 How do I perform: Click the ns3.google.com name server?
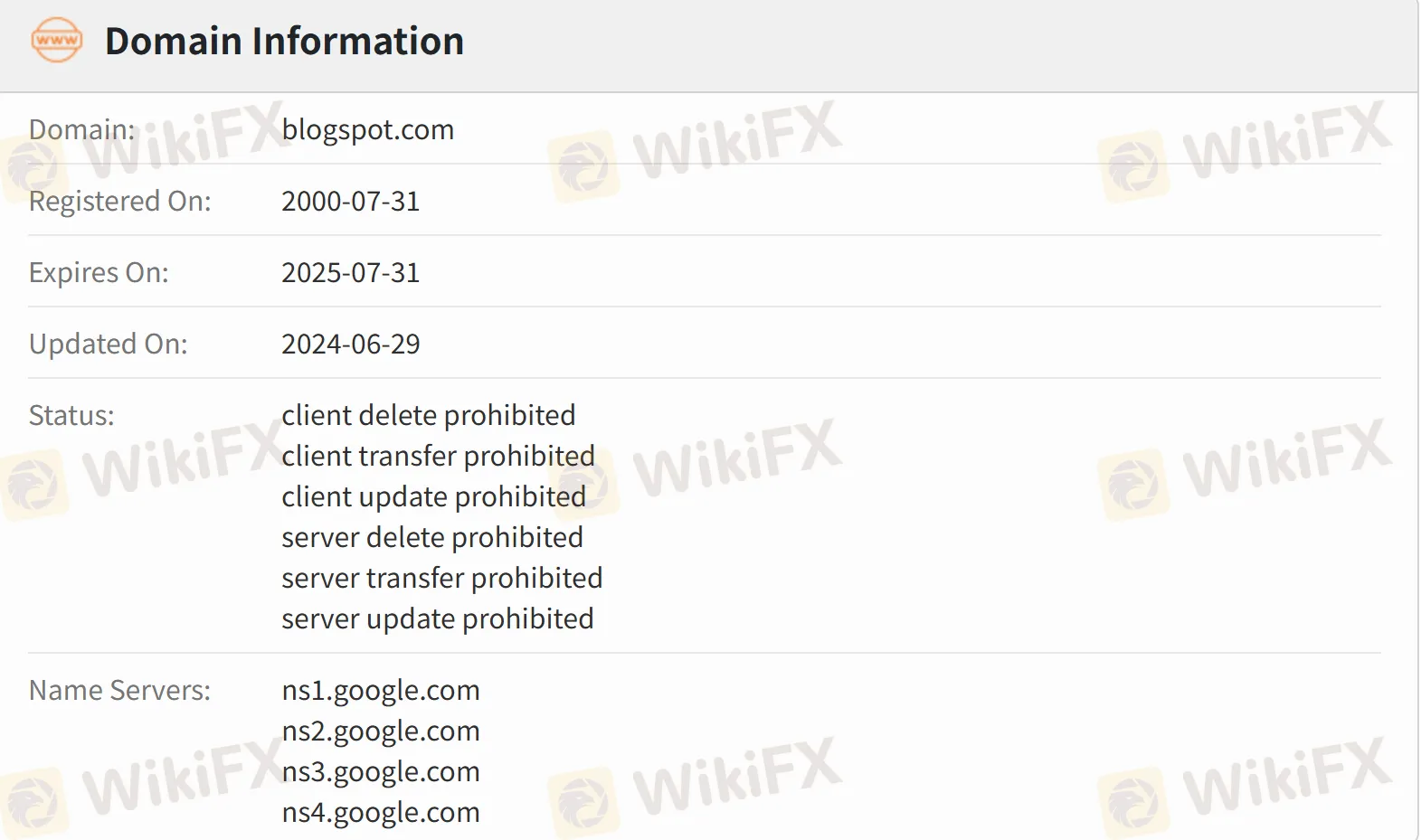[380, 771]
